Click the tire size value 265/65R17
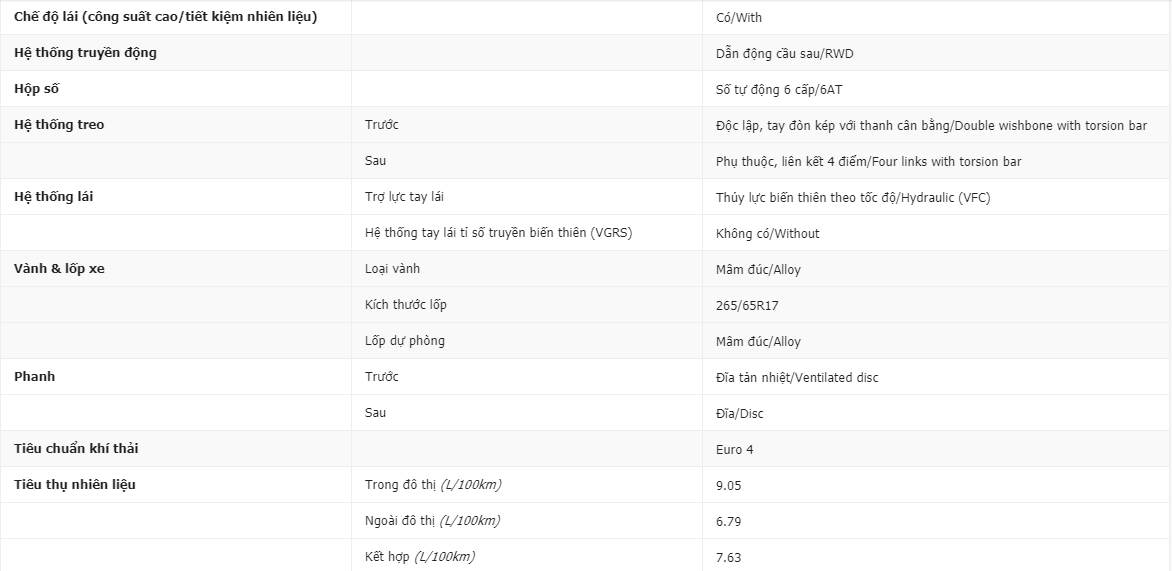The width and height of the screenshot is (1172, 571). 747,305
